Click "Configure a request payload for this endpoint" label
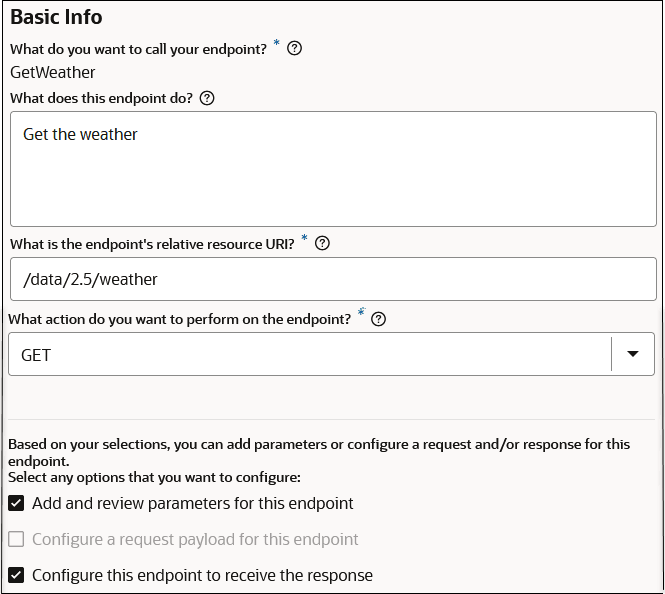This screenshot has height=594, width=665. (x=195, y=539)
